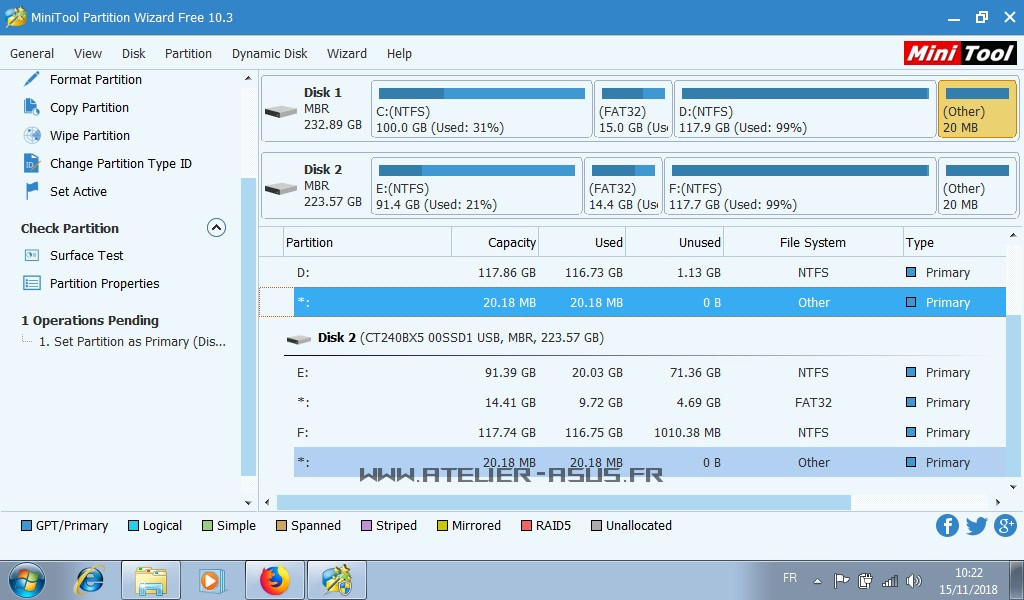Select FAT32 14.4 GB block on Disk 2
The width and height of the screenshot is (1024, 600).
click(x=623, y=186)
